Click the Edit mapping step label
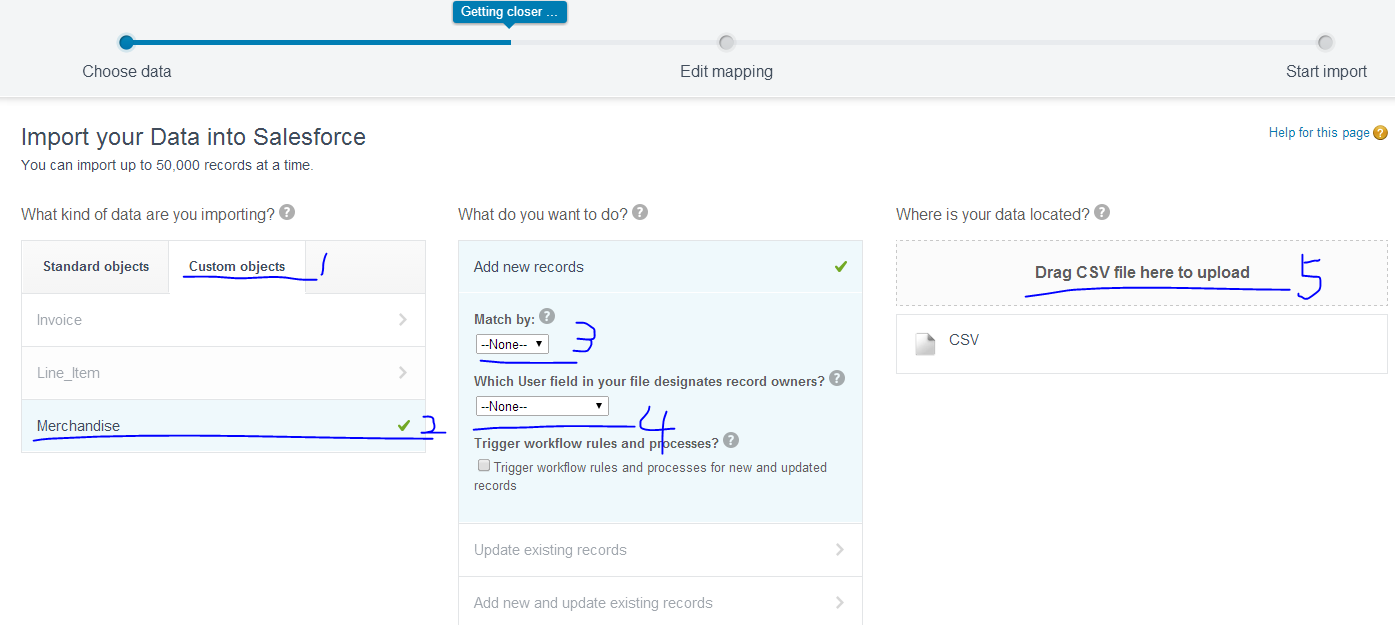The height and width of the screenshot is (625, 1395). [x=726, y=72]
